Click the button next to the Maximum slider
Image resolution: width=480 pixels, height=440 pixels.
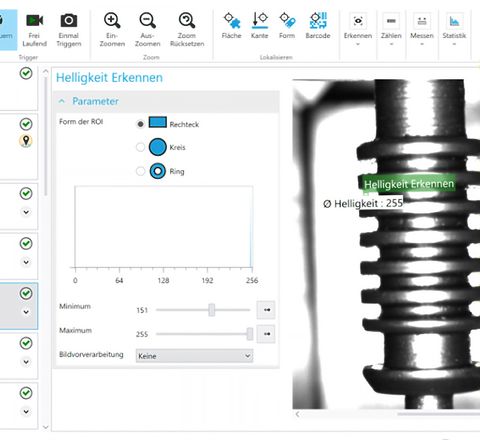pos(266,334)
